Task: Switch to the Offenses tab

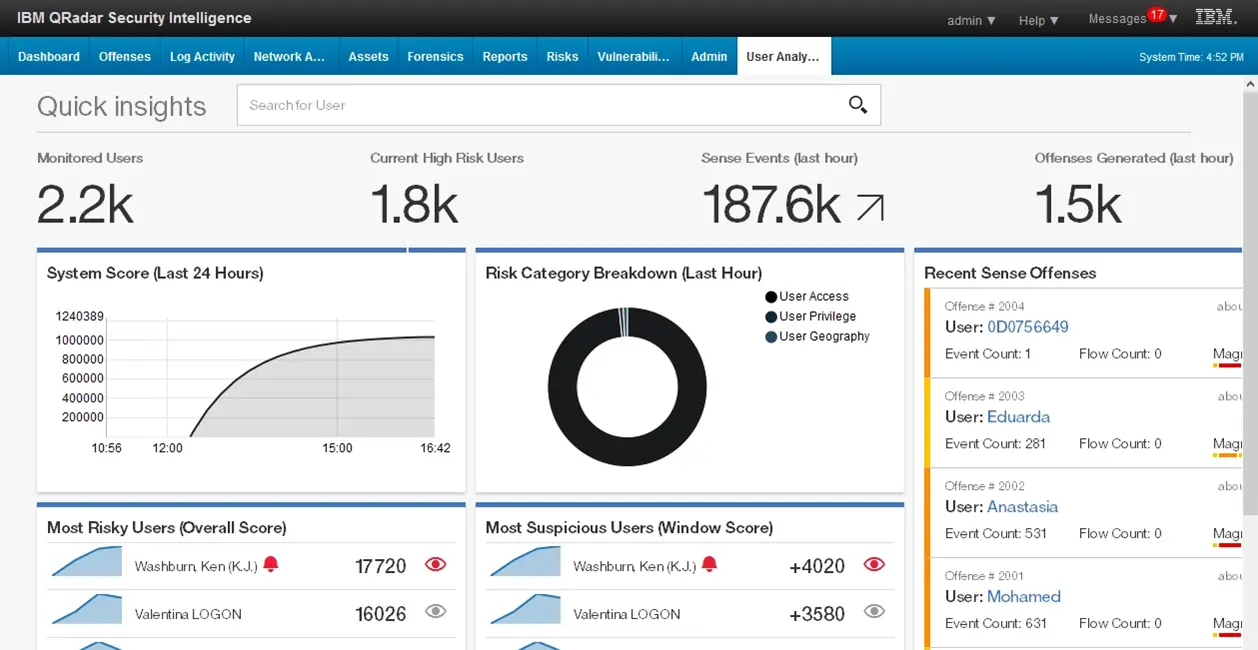Action: pyautogui.click(x=124, y=57)
